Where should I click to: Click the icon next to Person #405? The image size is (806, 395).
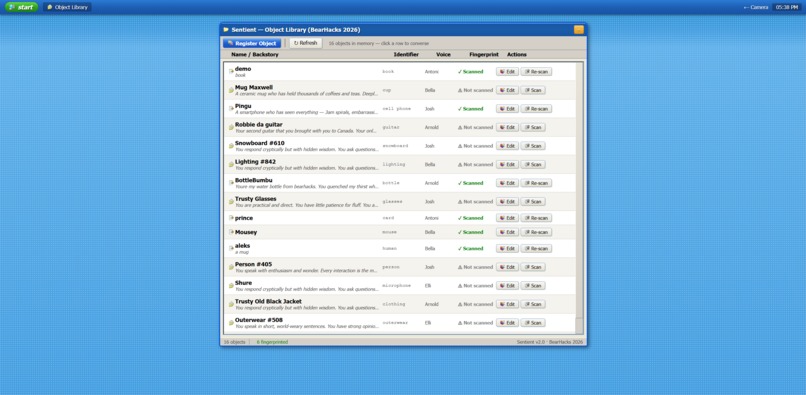click(x=231, y=267)
